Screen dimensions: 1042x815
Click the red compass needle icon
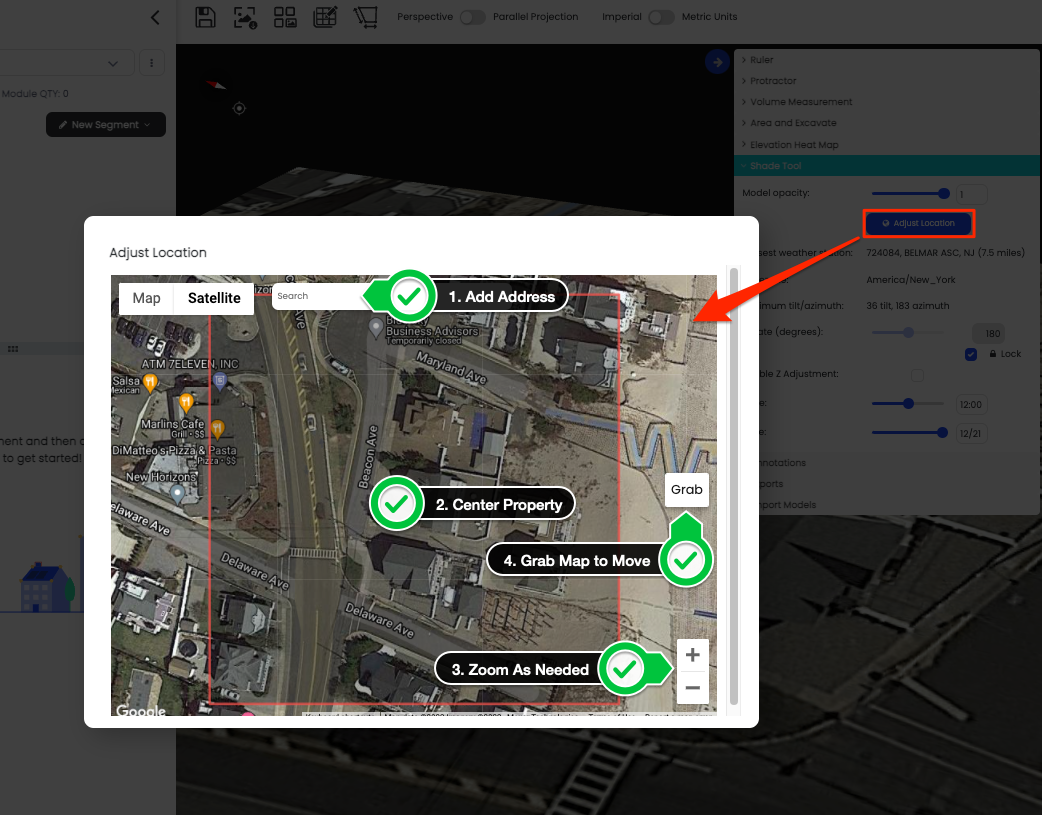216,84
